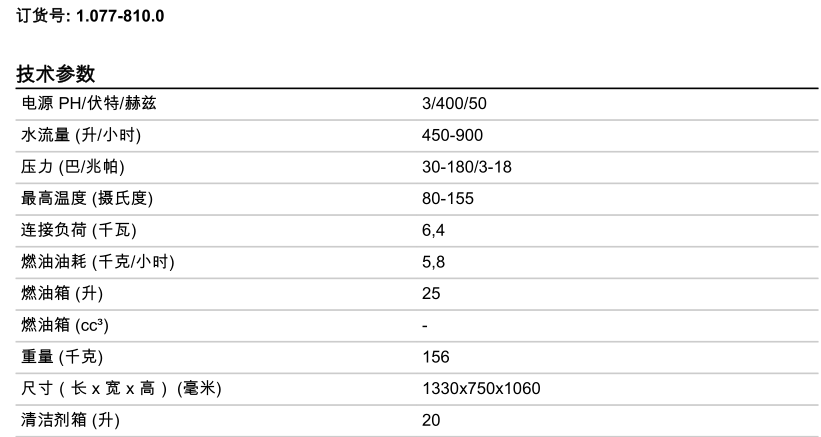Image resolution: width=821 pixels, height=437 pixels.
Task: Select the 压力 (巴/兆帕) label
Action: 73,167
